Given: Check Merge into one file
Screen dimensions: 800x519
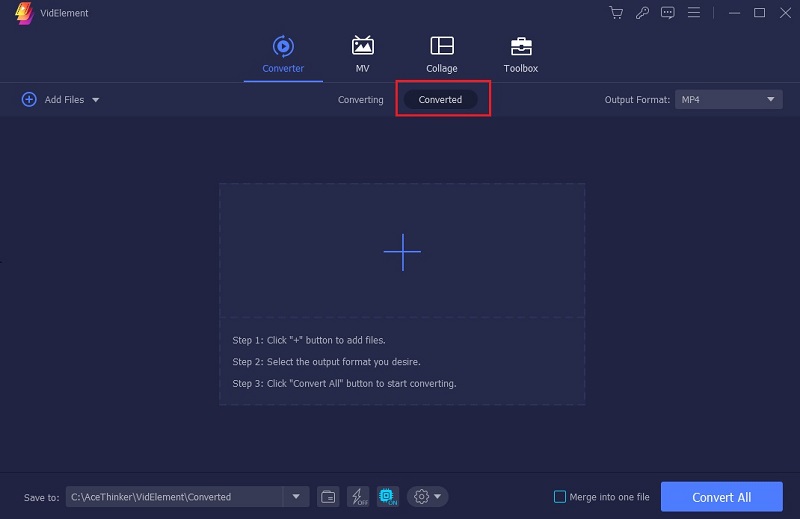Looking at the screenshot, I should 560,497.
